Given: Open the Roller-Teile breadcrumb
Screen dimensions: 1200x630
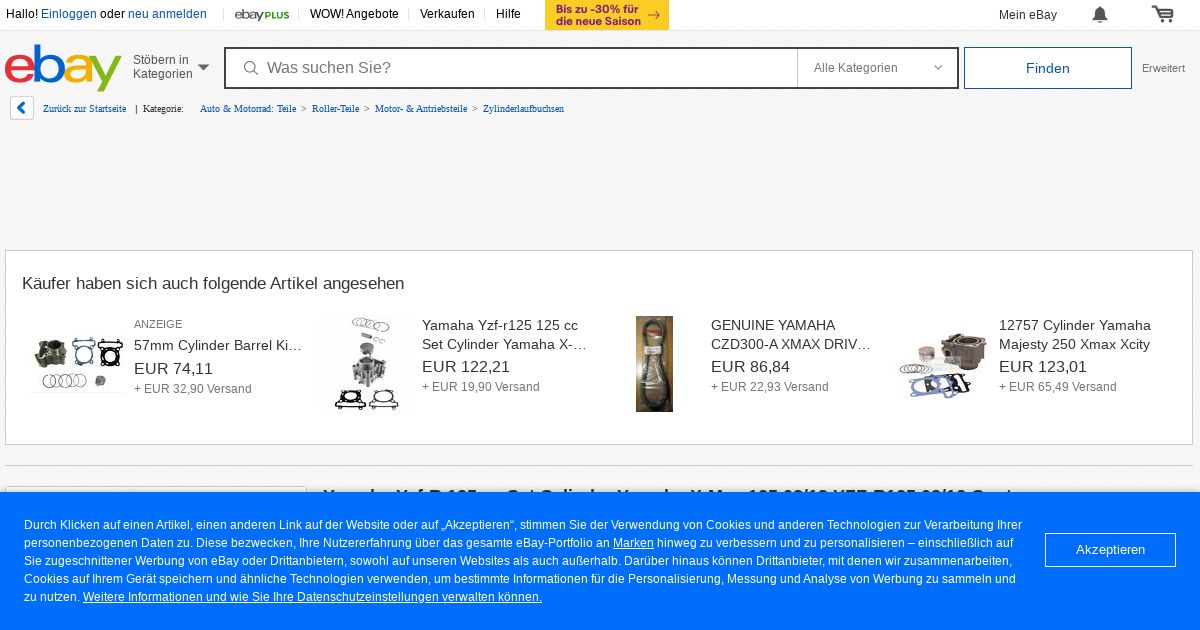Looking at the screenshot, I should (x=335, y=108).
